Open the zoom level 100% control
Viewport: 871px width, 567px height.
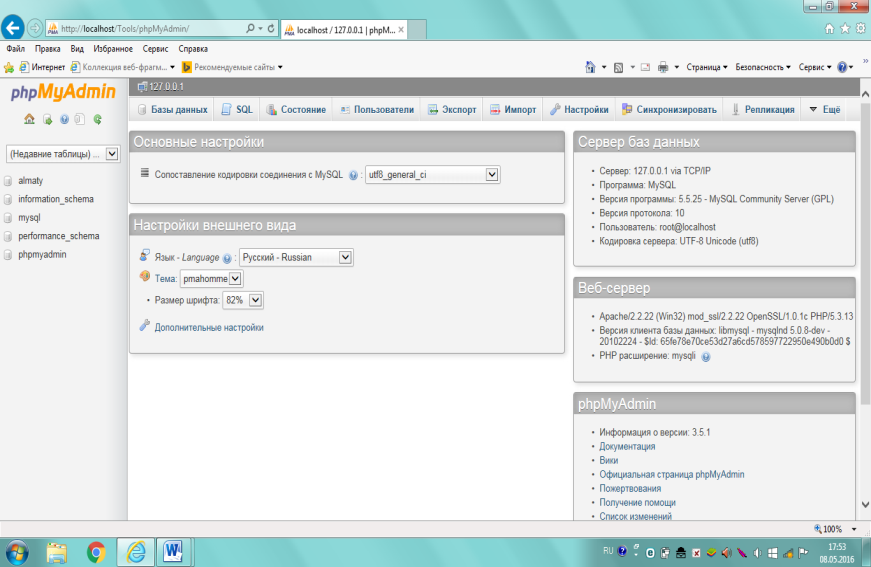835,529
